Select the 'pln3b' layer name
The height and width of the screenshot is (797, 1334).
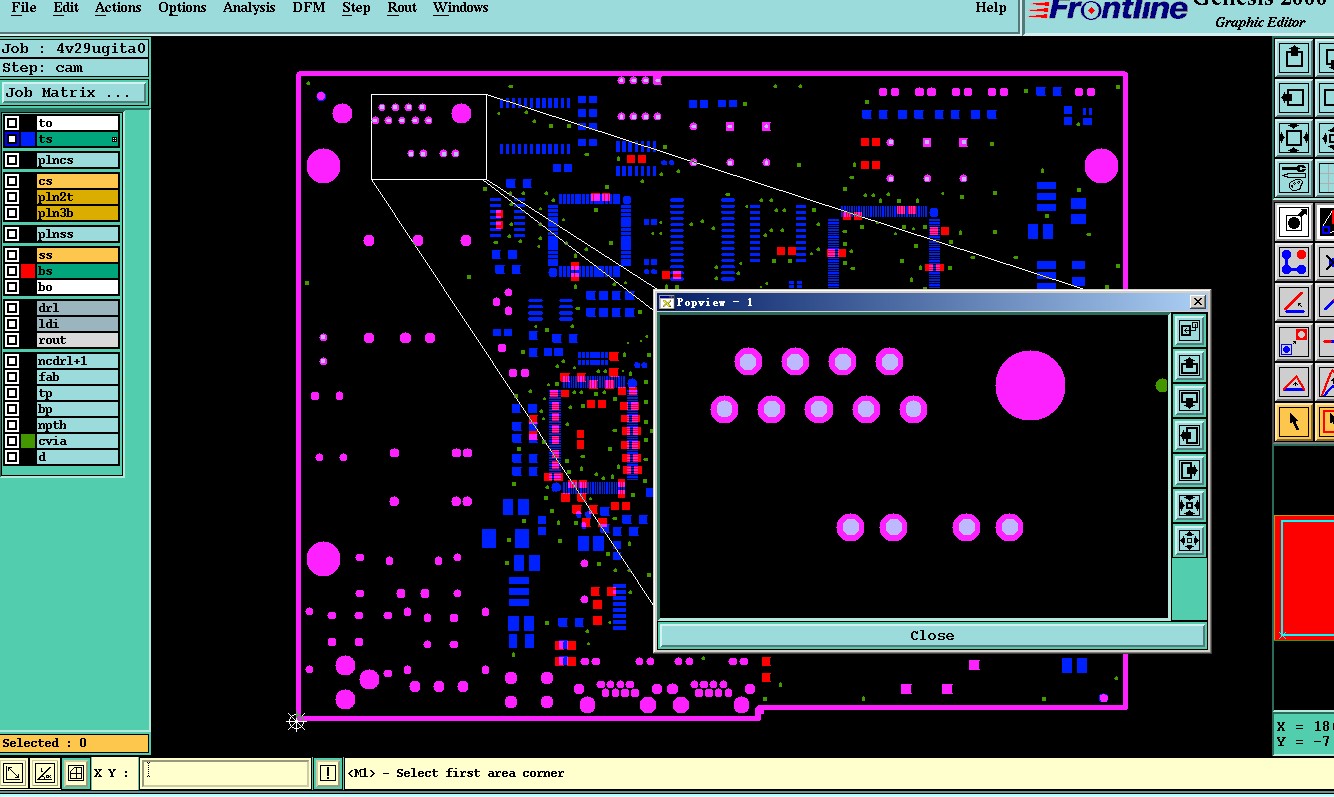tap(77, 214)
